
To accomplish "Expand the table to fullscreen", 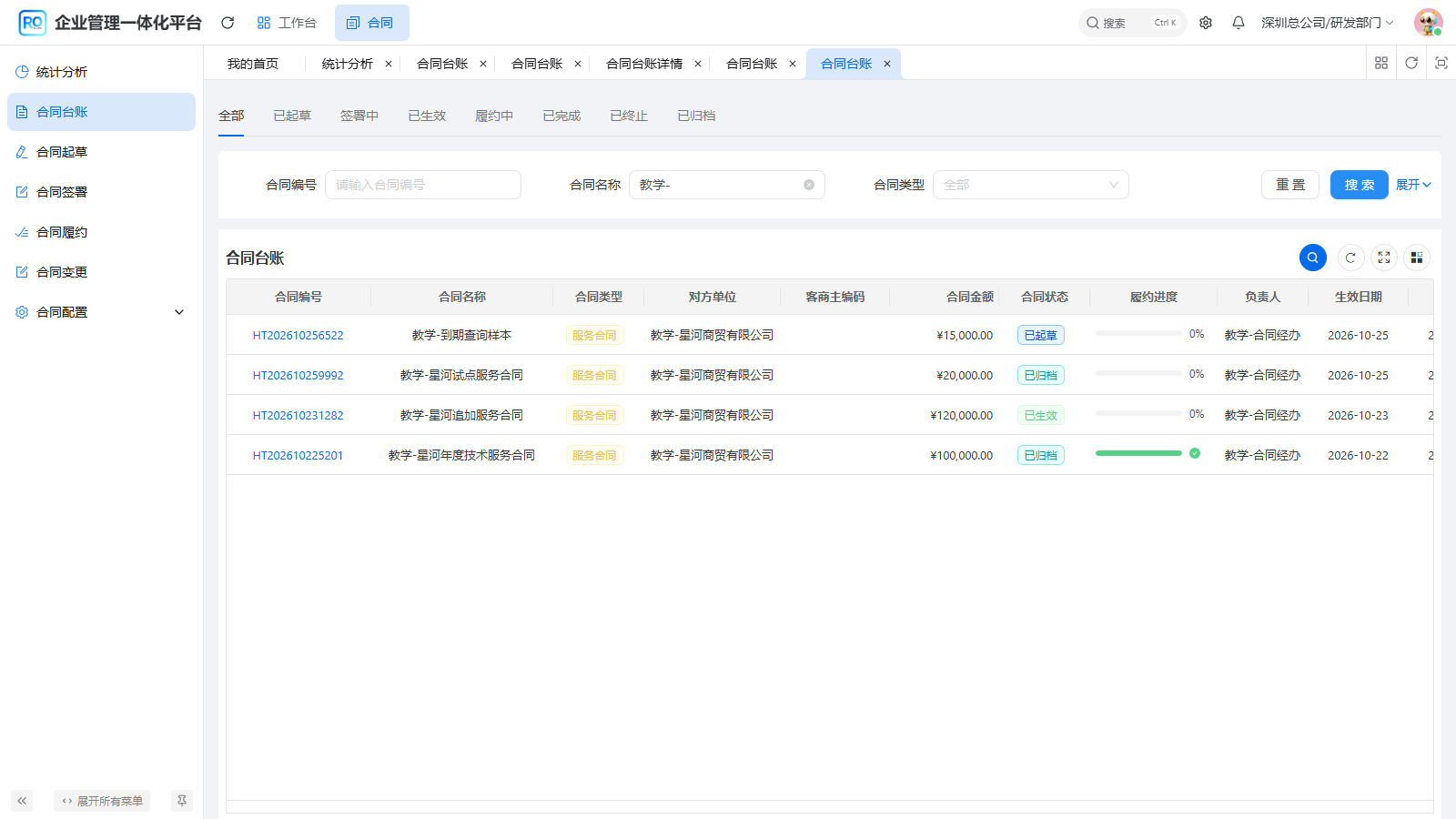I will 1384,258.
